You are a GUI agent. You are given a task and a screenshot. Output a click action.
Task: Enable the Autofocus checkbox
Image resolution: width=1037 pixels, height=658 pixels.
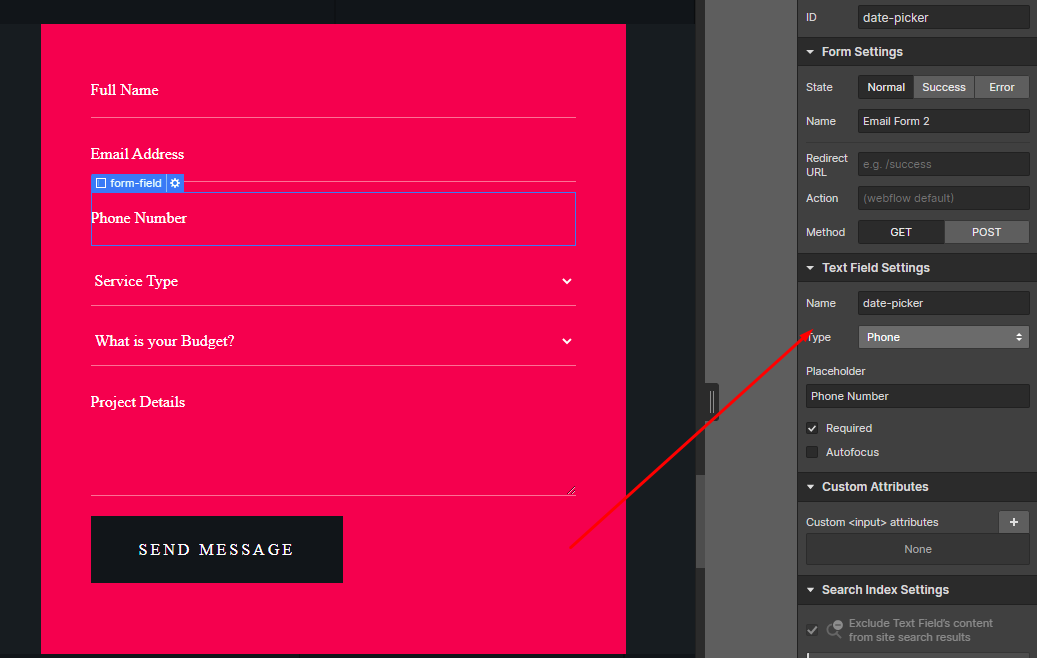pos(812,452)
